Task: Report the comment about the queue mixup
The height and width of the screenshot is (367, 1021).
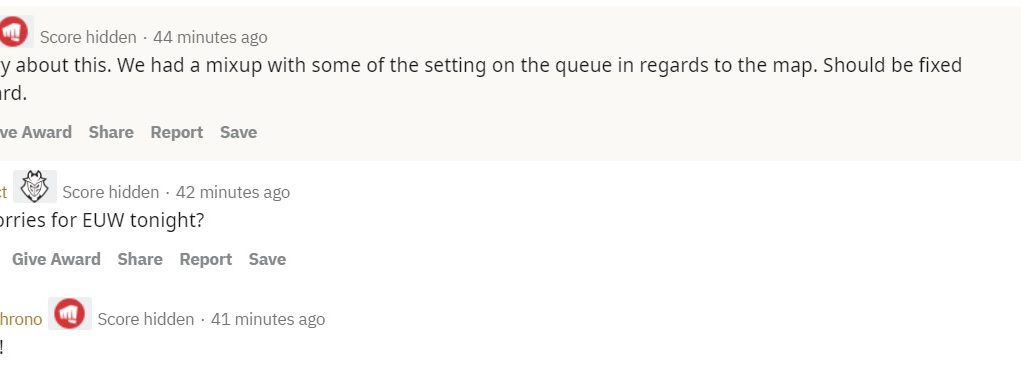Action: point(177,132)
